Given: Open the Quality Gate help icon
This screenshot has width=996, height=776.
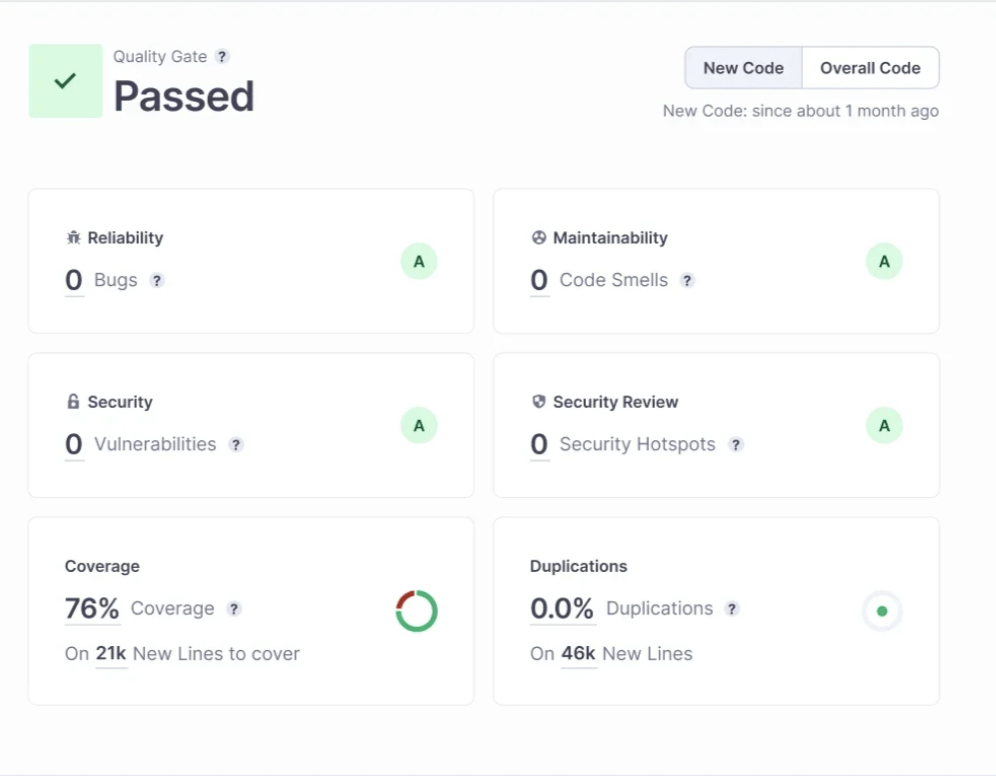Looking at the screenshot, I should [x=222, y=57].
